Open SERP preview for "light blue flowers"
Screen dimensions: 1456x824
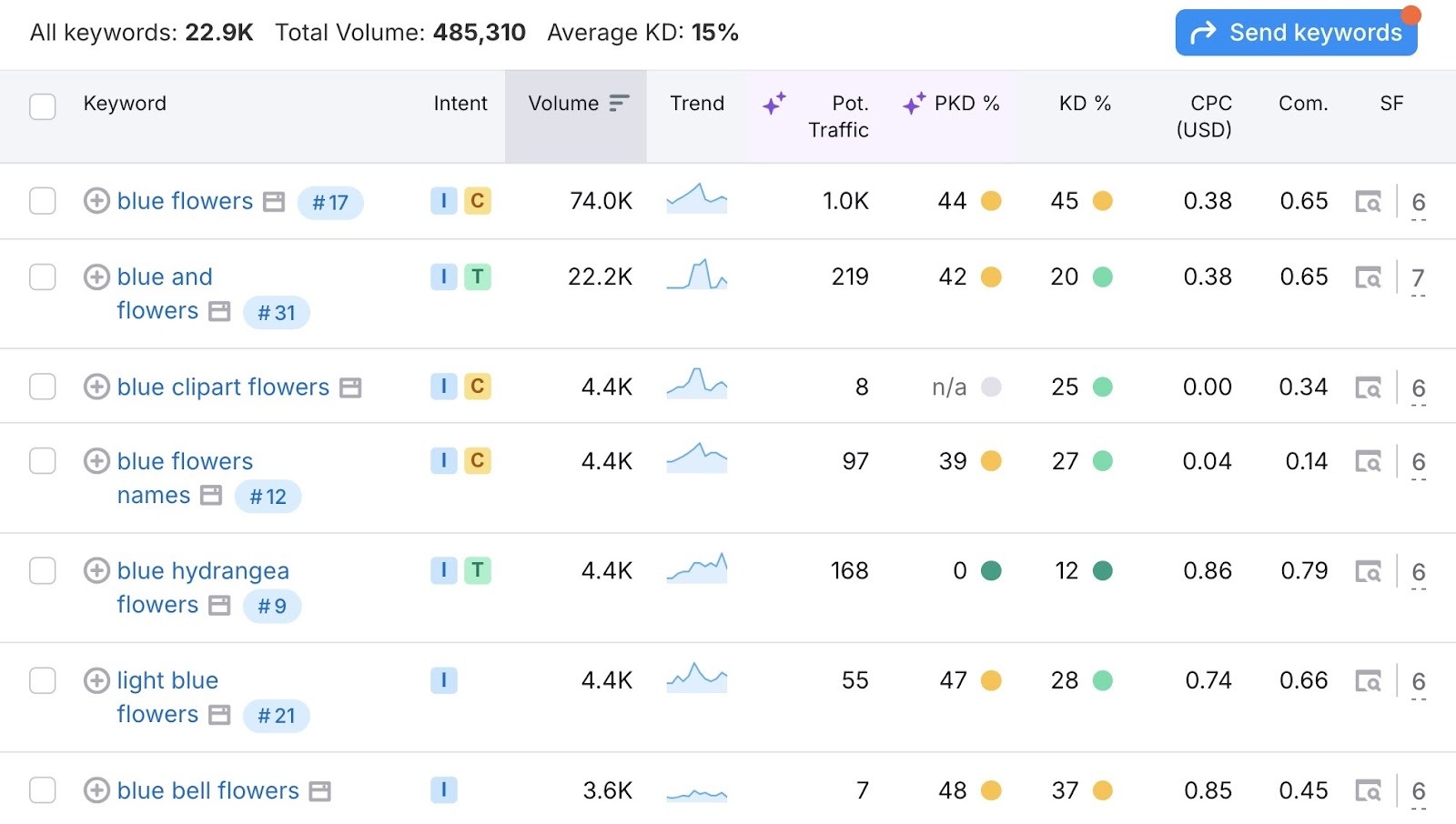[x=1370, y=679]
